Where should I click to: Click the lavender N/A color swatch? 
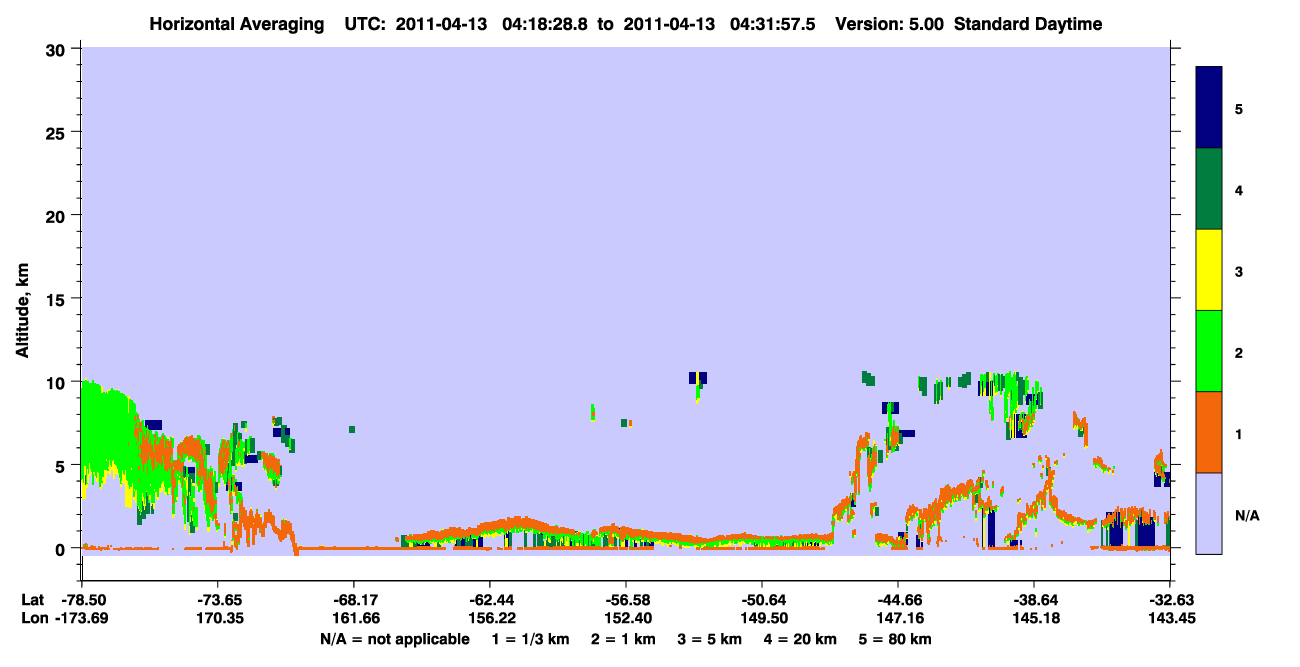[x=1209, y=513]
